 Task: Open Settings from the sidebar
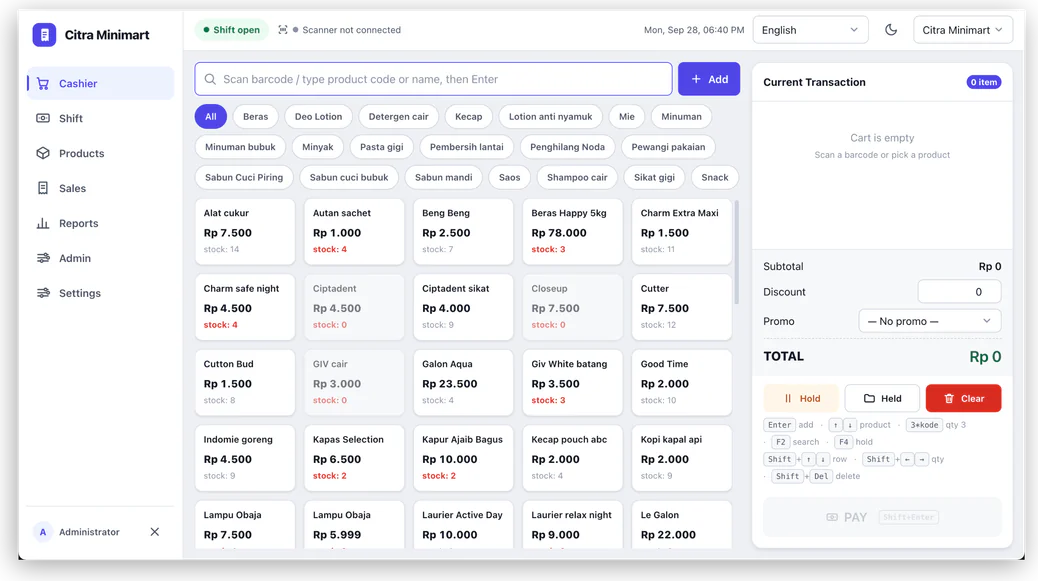tap(101, 293)
